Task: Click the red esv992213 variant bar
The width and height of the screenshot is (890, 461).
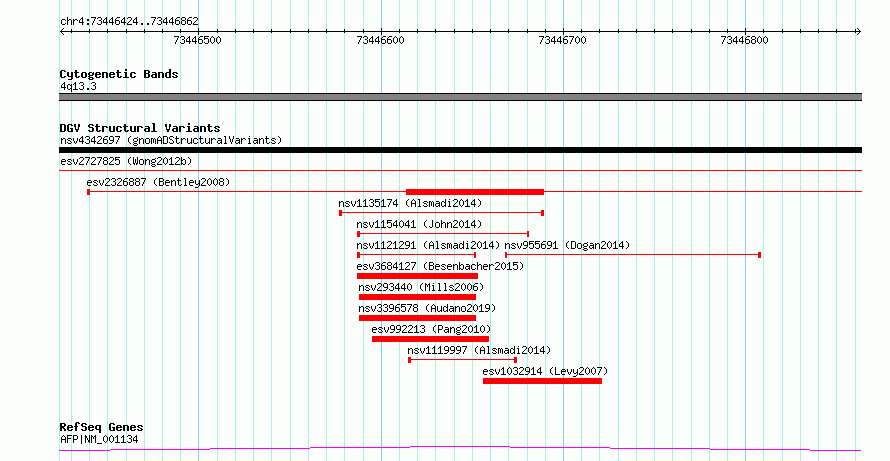Action: [430, 339]
